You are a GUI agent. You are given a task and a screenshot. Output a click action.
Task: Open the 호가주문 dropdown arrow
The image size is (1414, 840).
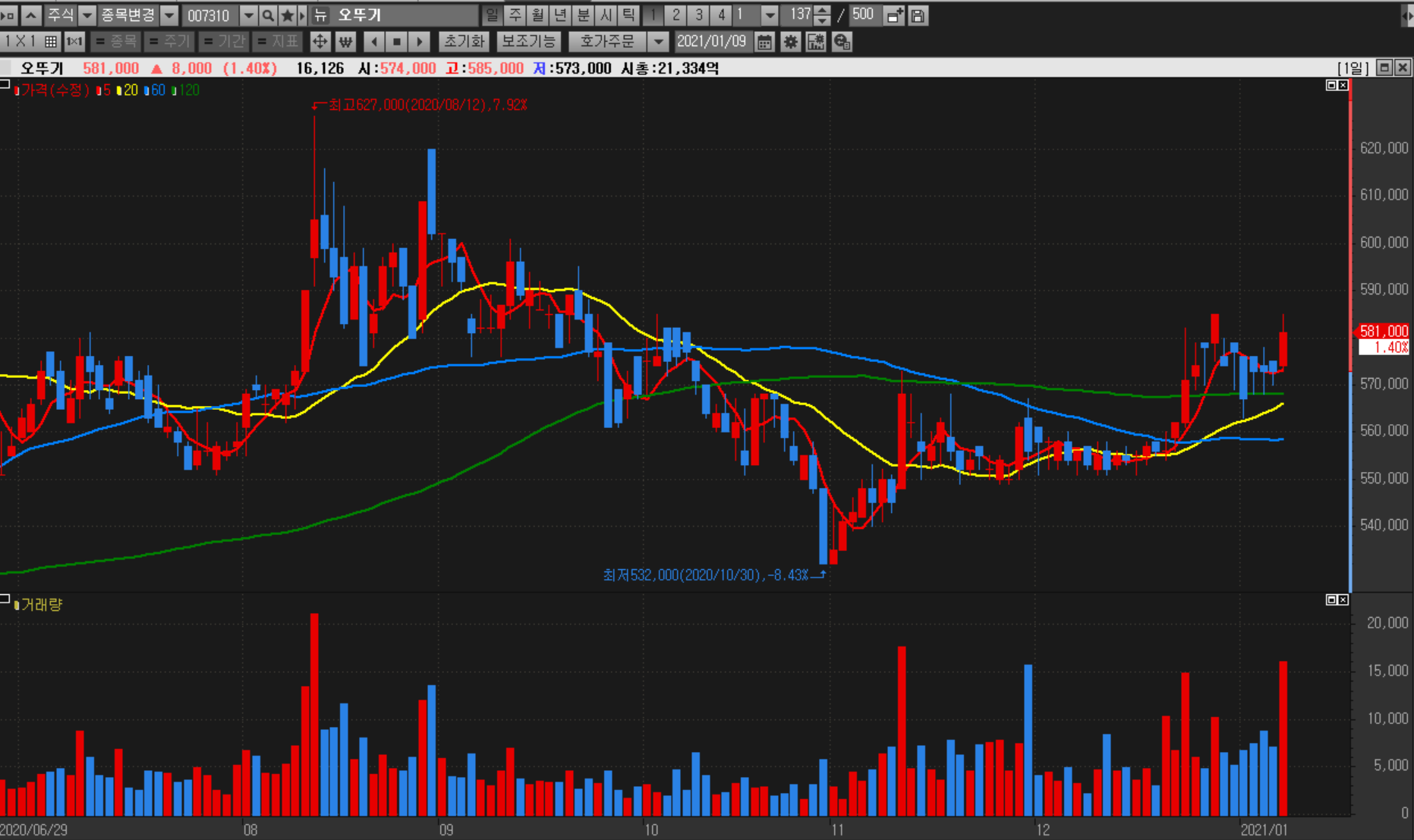[658, 42]
